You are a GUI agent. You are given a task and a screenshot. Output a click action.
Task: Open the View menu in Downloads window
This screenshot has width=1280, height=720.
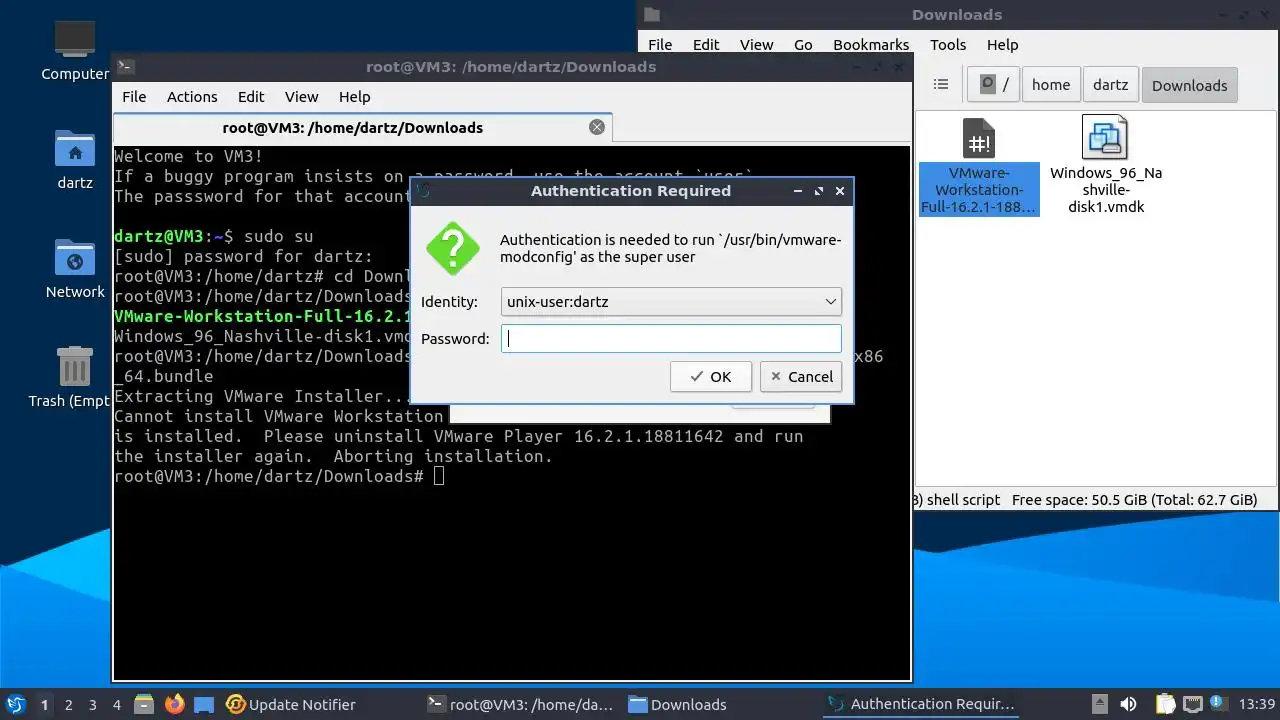pyautogui.click(x=756, y=45)
